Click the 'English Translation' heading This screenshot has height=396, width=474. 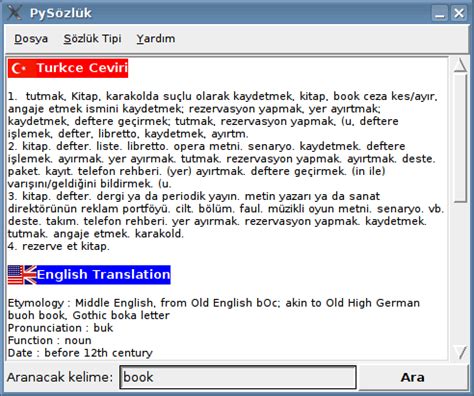(104, 275)
